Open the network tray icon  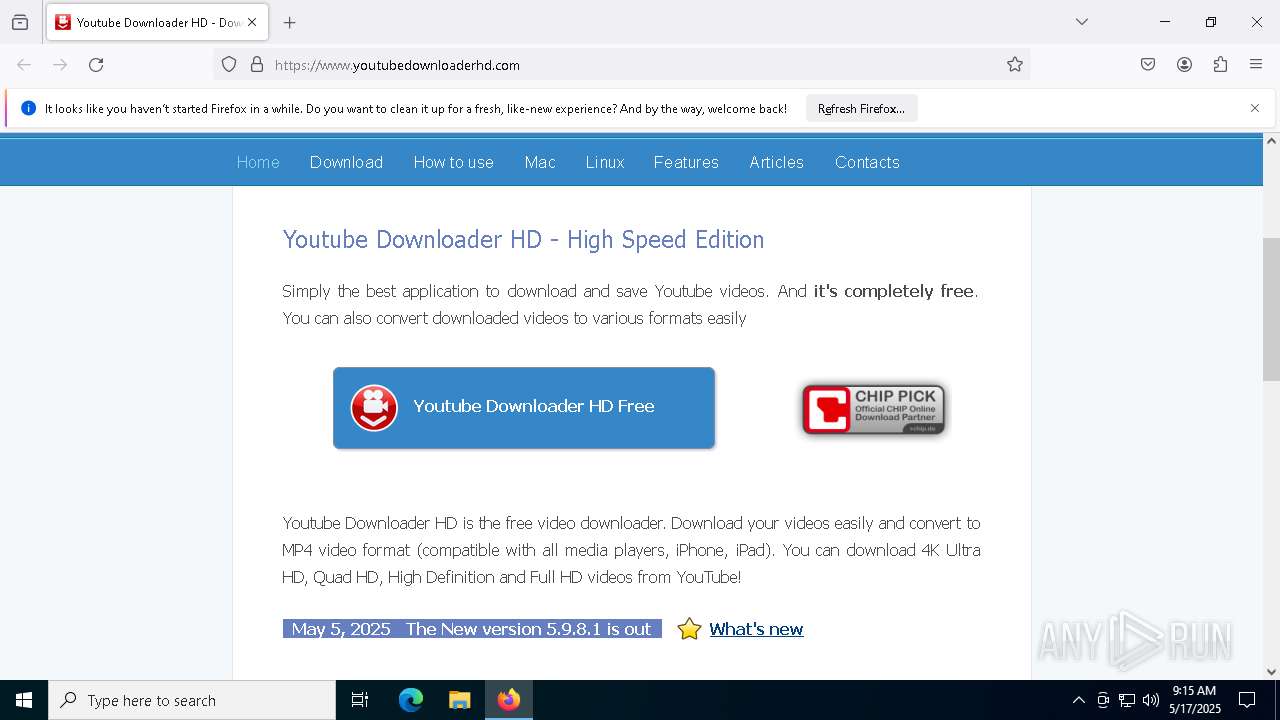click(1127, 700)
